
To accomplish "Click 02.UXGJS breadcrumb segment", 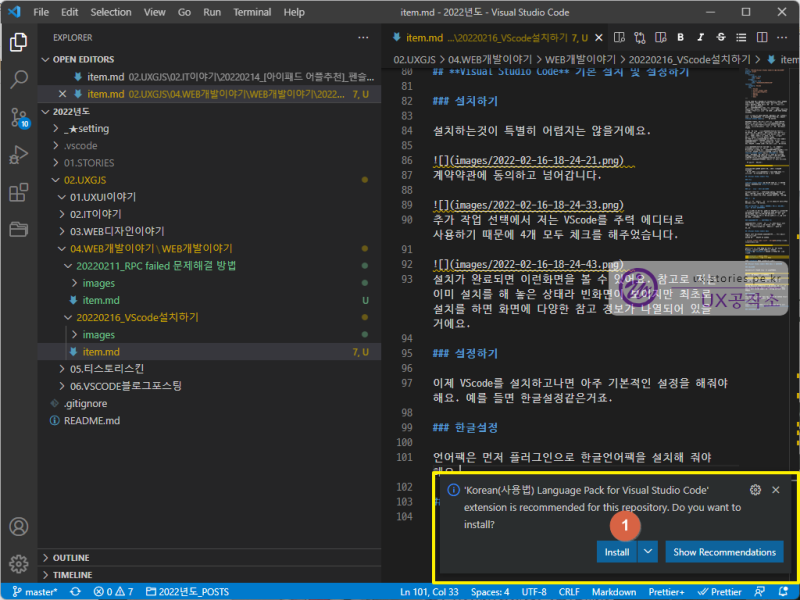I will tap(414, 60).
